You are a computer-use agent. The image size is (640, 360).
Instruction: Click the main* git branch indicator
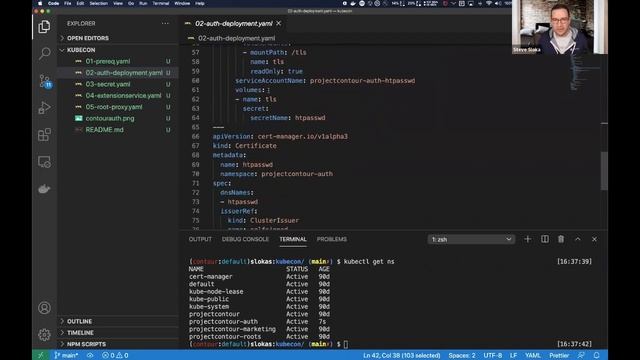(x=66, y=355)
